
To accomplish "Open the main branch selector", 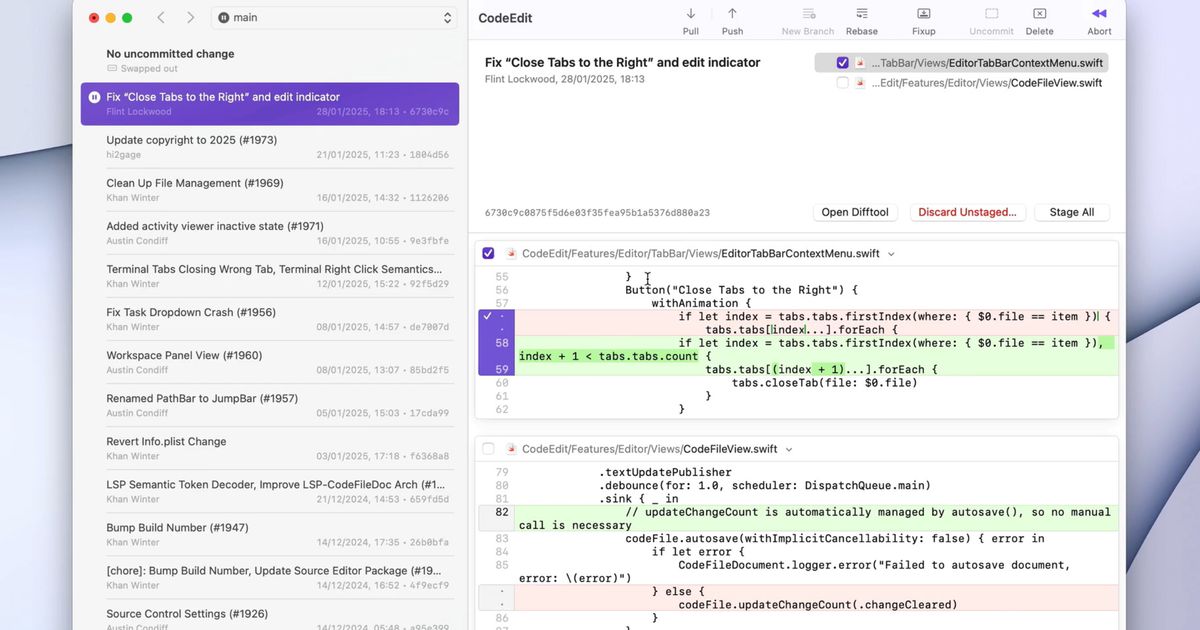I will tap(334, 18).
